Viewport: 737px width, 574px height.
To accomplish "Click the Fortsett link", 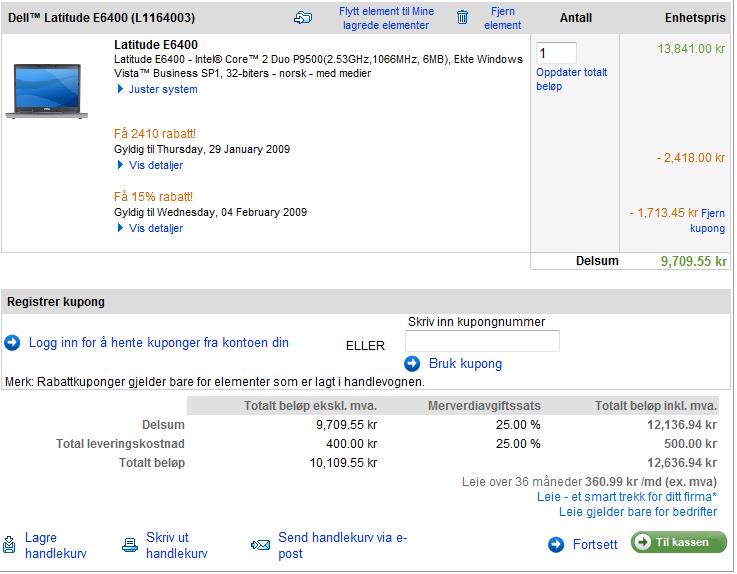I will [x=595, y=544].
